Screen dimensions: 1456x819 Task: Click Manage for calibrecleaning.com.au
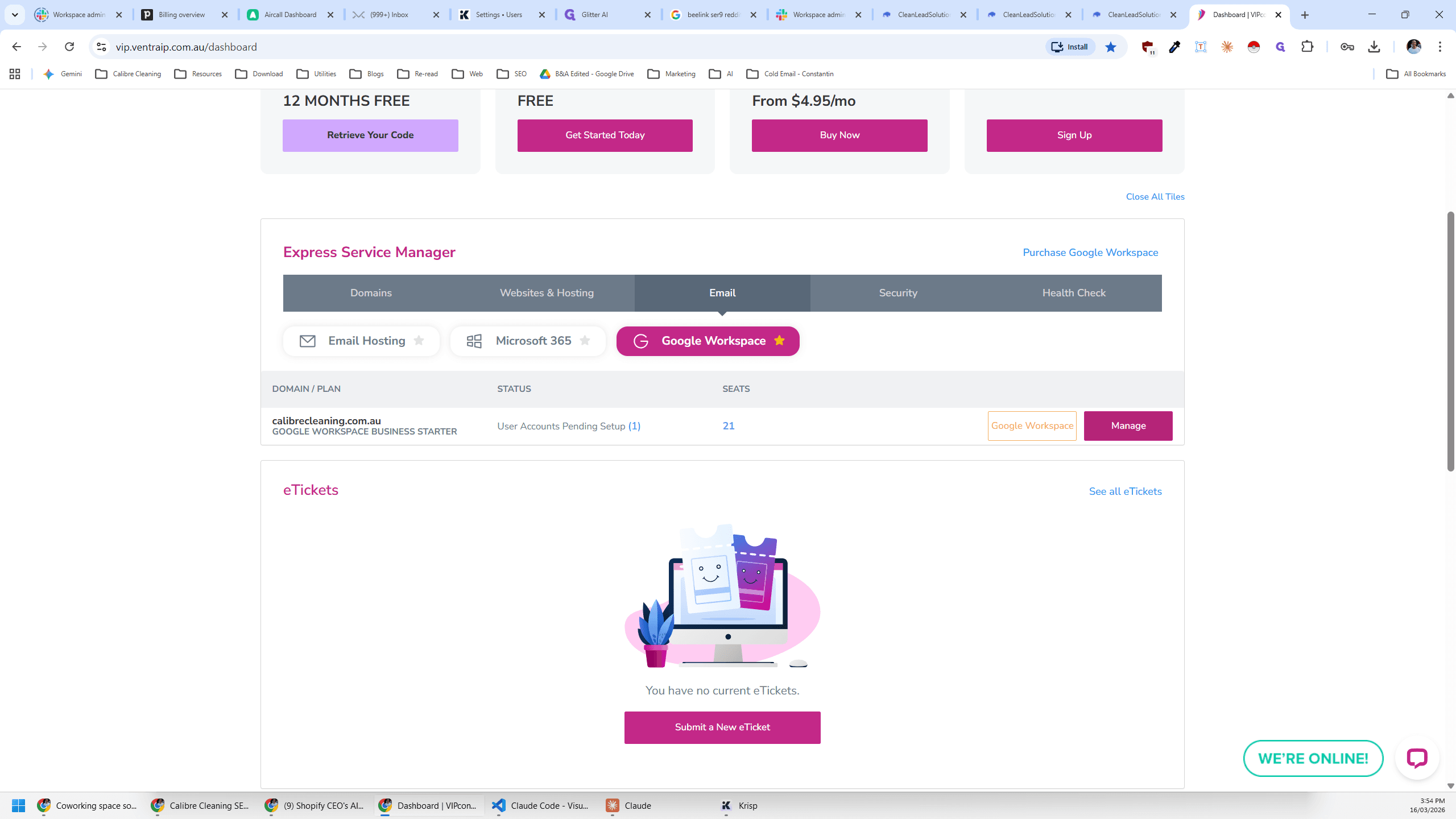1128,426
